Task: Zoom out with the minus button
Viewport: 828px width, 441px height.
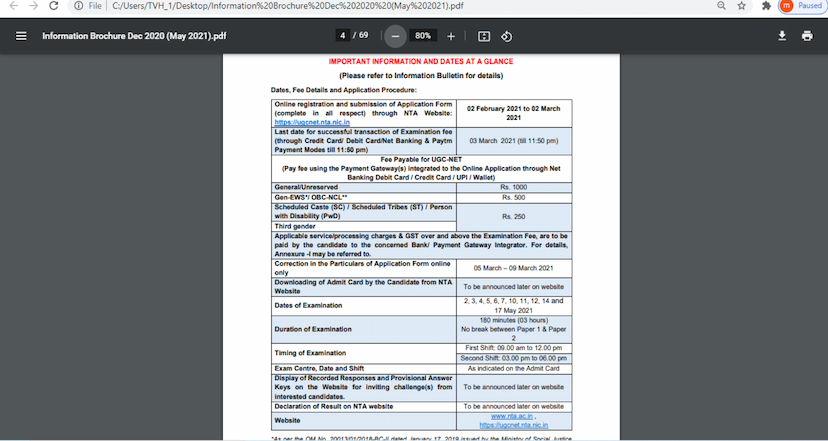Action: click(395, 36)
